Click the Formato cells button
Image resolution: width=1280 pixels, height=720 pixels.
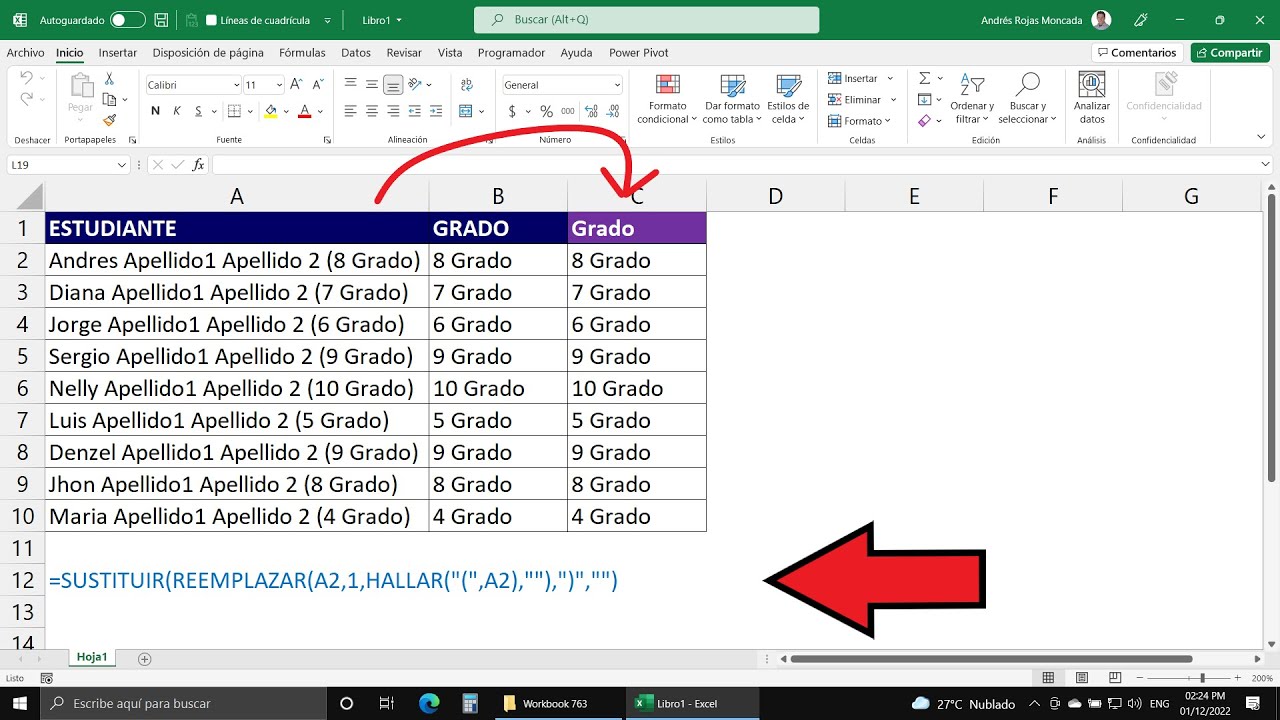(x=860, y=120)
